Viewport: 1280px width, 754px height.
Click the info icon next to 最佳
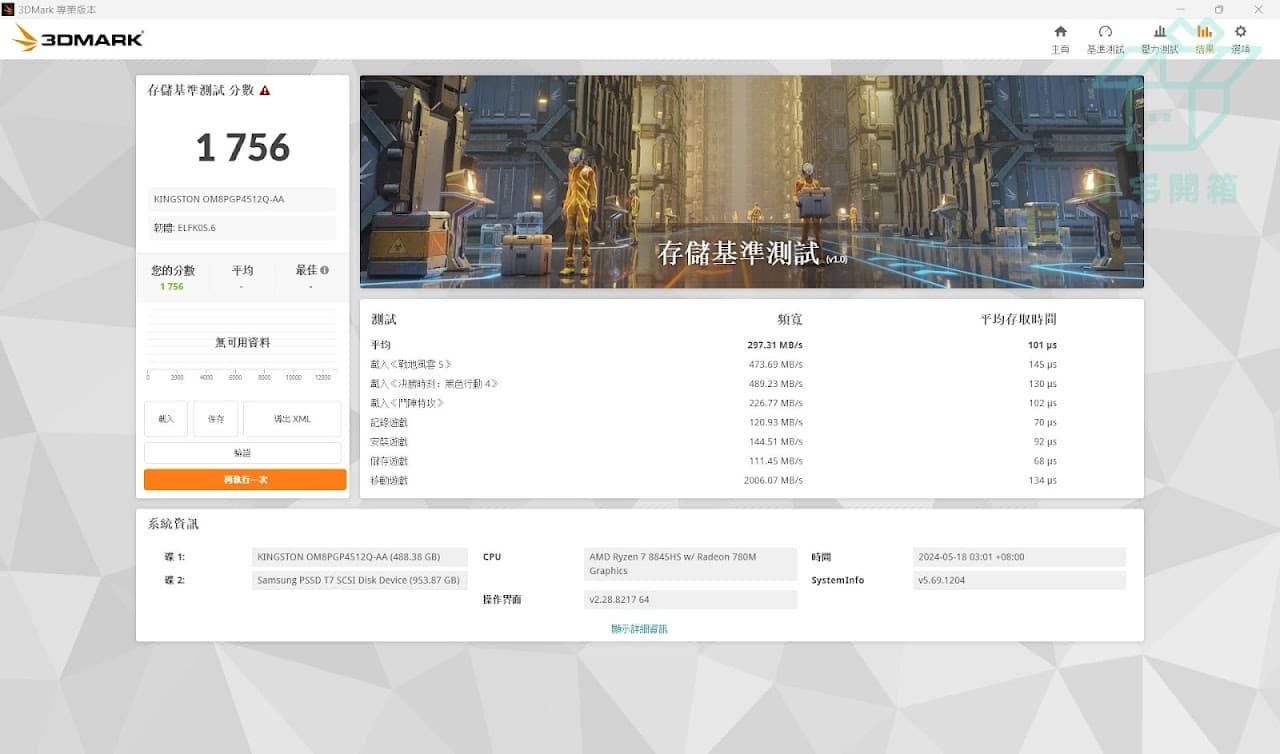[x=324, y=270]
